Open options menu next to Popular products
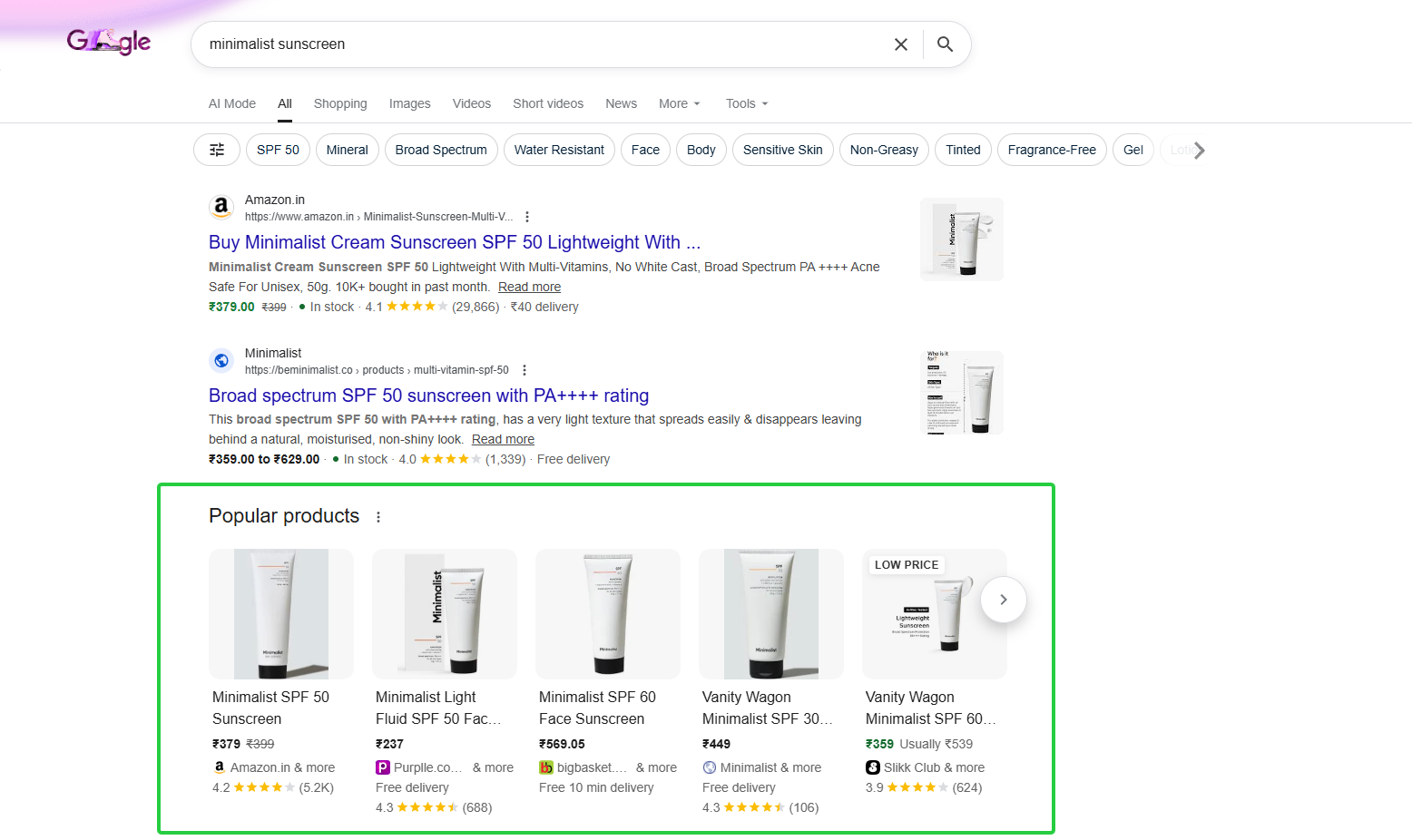 point(378,516)
